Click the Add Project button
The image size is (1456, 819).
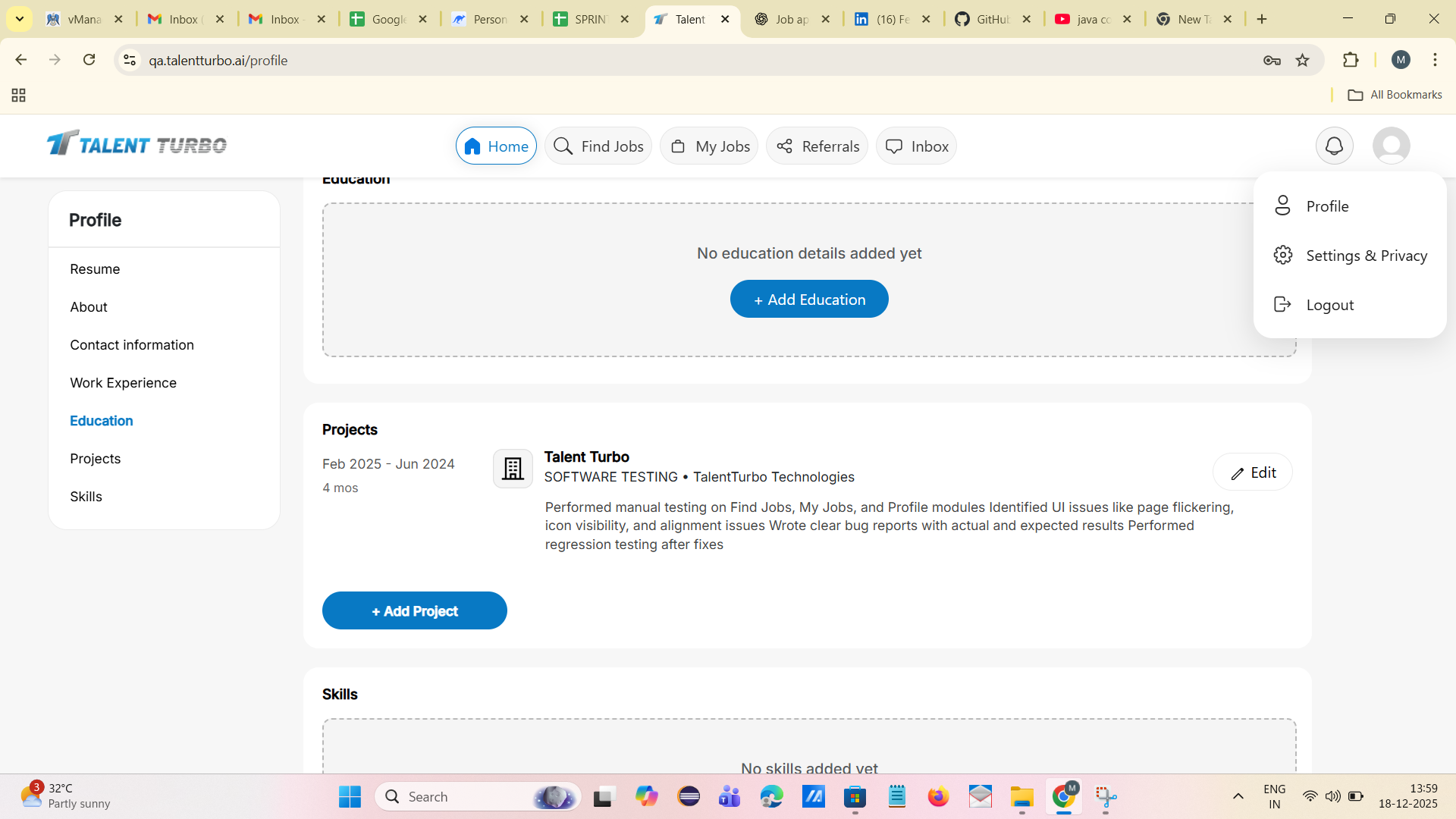415,610
